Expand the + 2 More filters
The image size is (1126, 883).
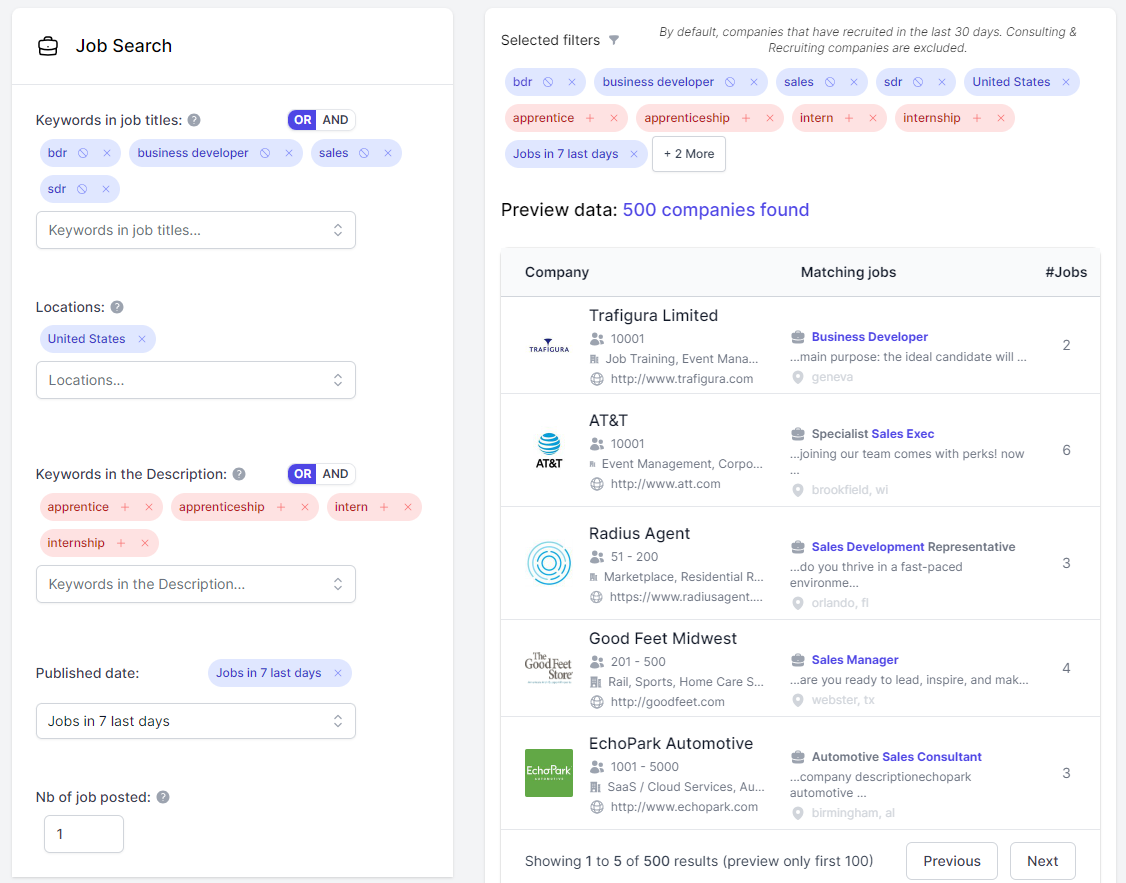pos(689,154)
